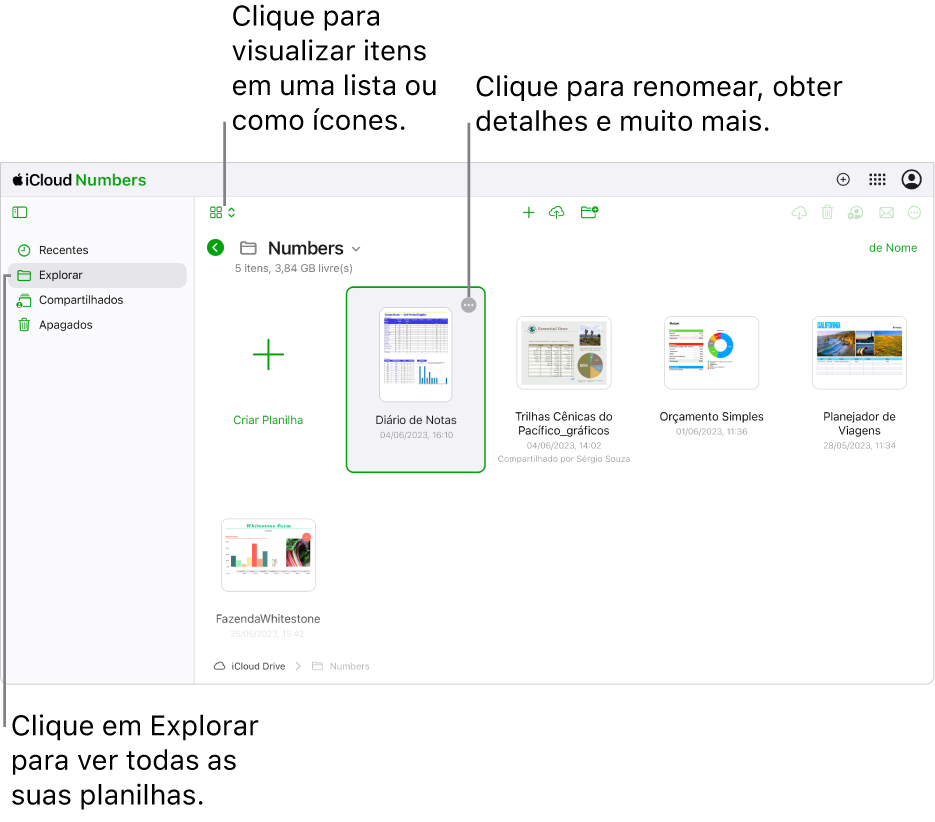Click the upload to cloud icon
The image size is (935, 822).
[556, 212]
